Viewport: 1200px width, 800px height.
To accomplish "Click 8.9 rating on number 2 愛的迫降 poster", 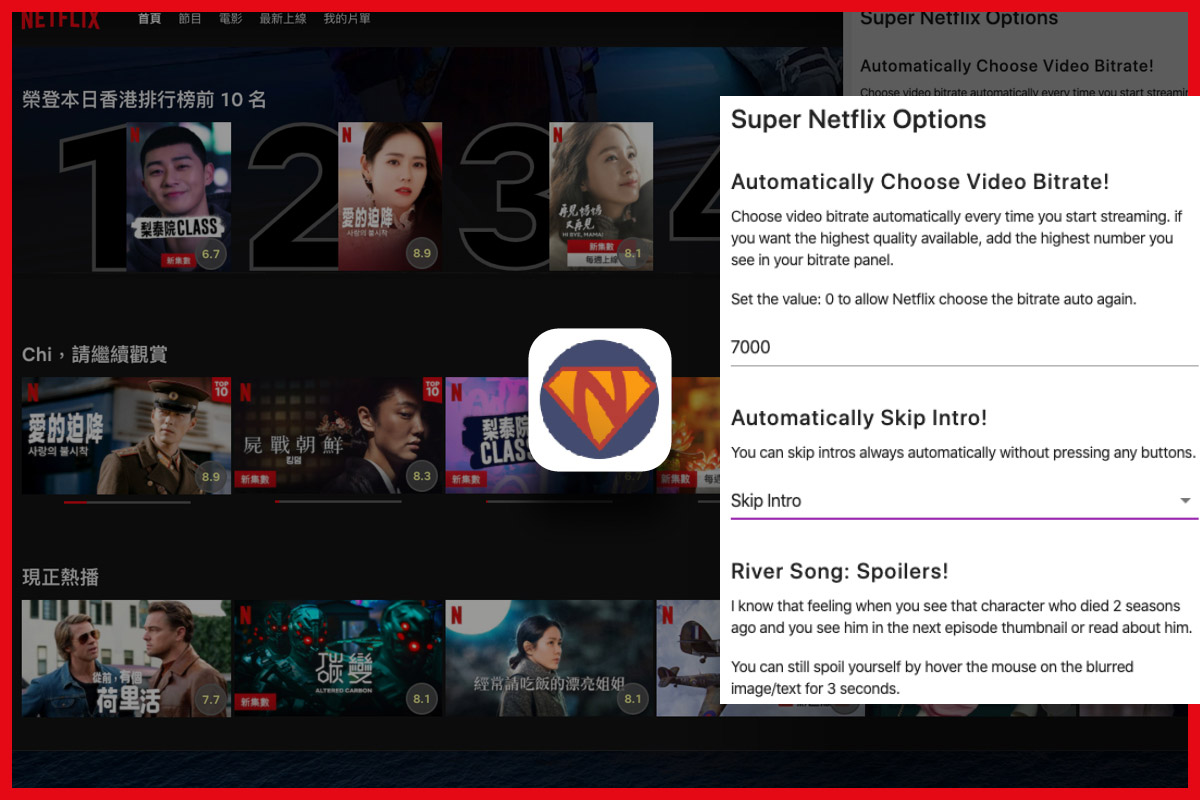I will pyautogui.click(x=422, y=254).
